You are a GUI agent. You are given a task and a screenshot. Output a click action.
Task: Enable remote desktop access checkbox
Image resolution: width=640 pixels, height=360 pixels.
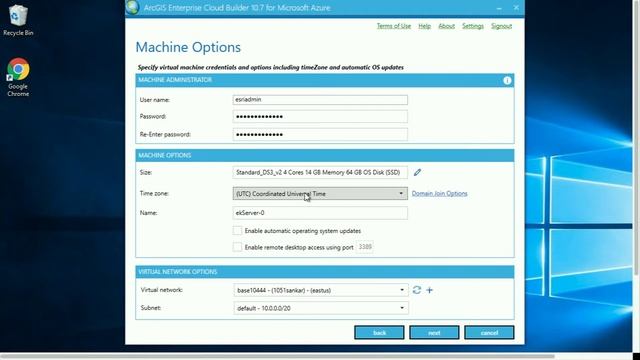click(237, 247)
